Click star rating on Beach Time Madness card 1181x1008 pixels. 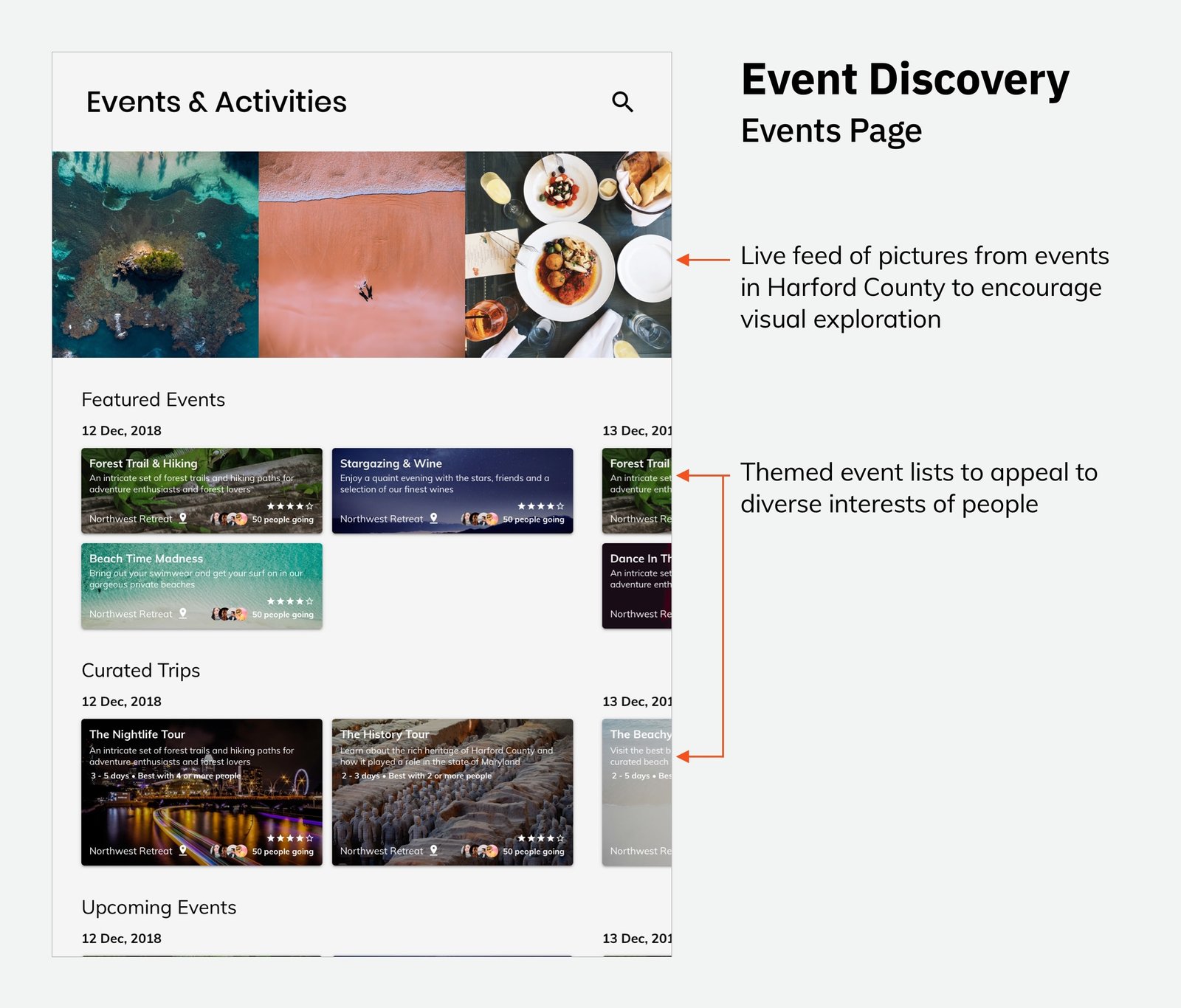click(290, 601)
